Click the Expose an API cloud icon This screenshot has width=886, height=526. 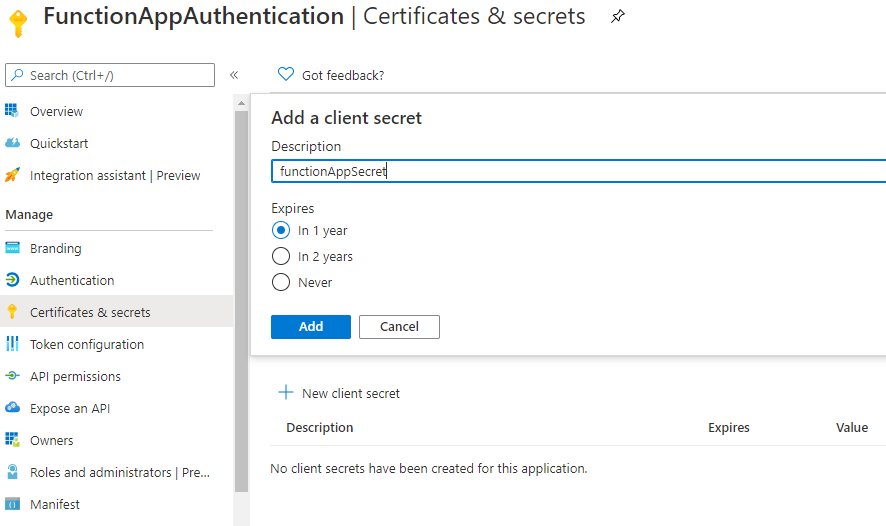(12, 407)
